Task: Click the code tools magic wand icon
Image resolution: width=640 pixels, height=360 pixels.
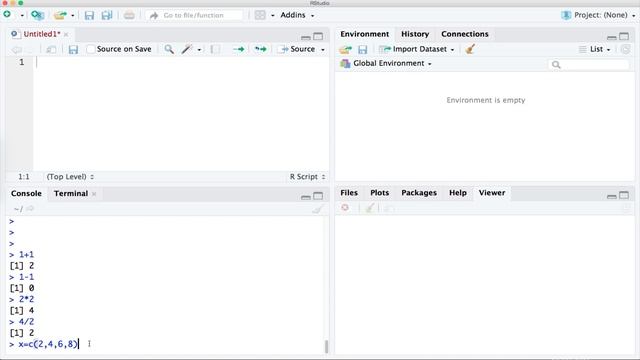Action: [x=187, y=49]
